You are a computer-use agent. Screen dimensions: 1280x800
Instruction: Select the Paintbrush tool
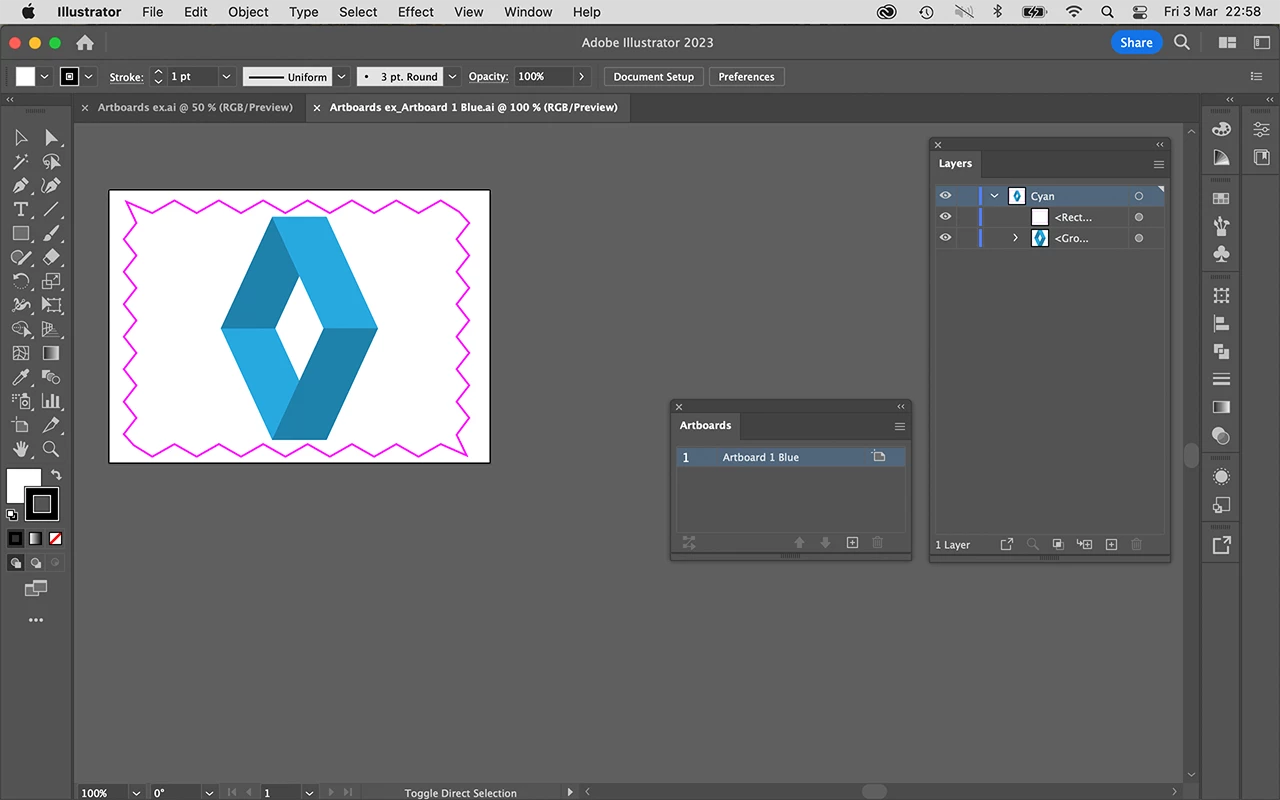pos(52,234)
